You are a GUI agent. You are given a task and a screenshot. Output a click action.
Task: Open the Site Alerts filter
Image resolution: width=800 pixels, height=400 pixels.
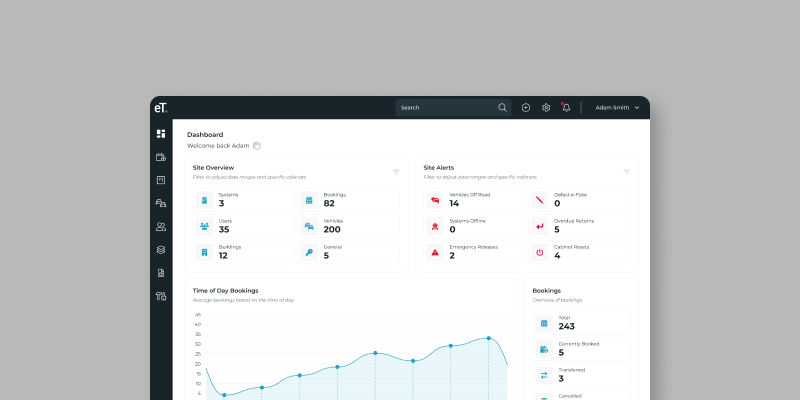point(627,172)
